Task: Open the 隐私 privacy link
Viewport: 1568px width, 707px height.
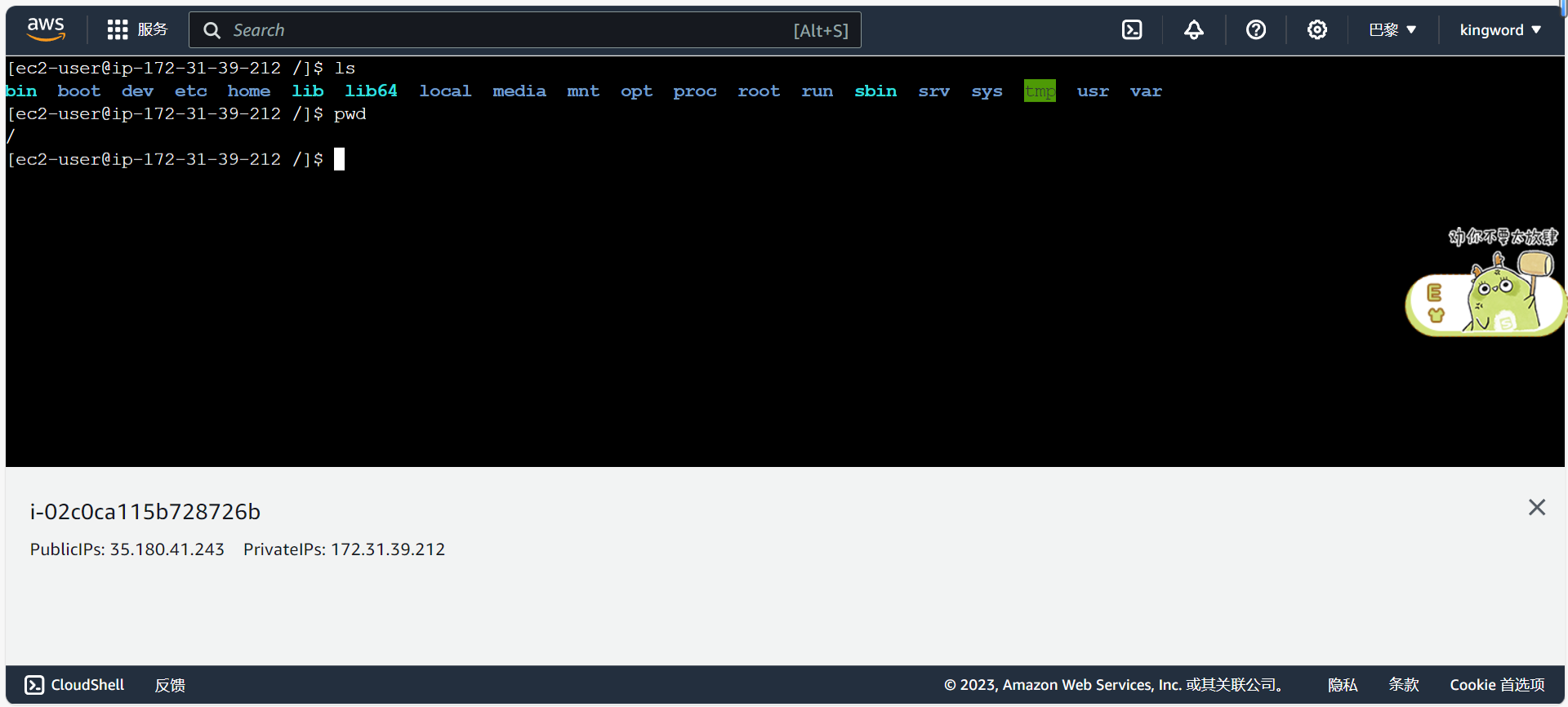Action: [x=1343, y=685]
